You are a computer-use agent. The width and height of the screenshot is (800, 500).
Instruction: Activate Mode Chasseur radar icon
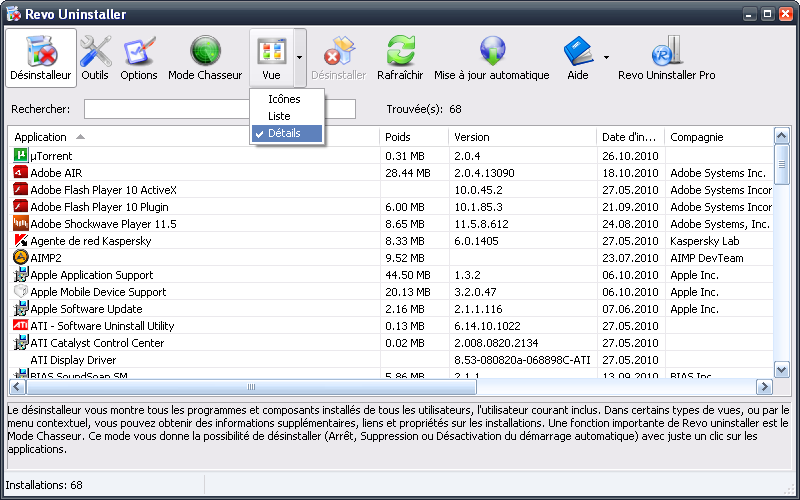[205, 51]
